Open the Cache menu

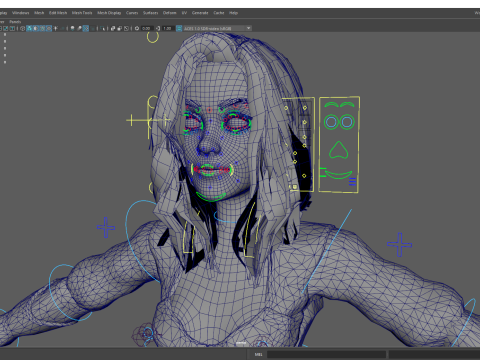219,13
